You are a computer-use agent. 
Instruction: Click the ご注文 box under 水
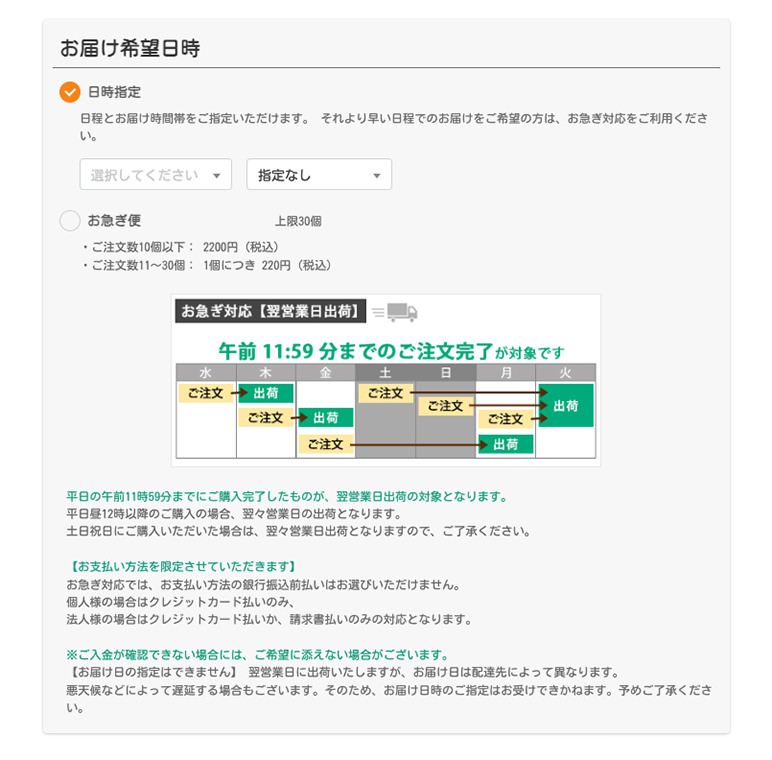click(206, 393)
